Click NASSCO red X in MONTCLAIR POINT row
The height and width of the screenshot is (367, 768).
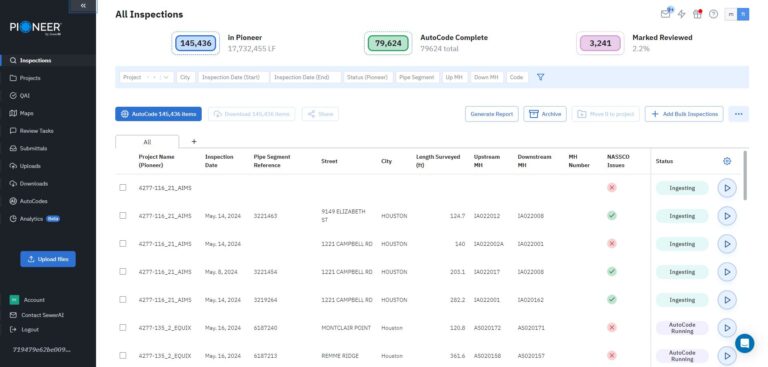pos(612,327)
